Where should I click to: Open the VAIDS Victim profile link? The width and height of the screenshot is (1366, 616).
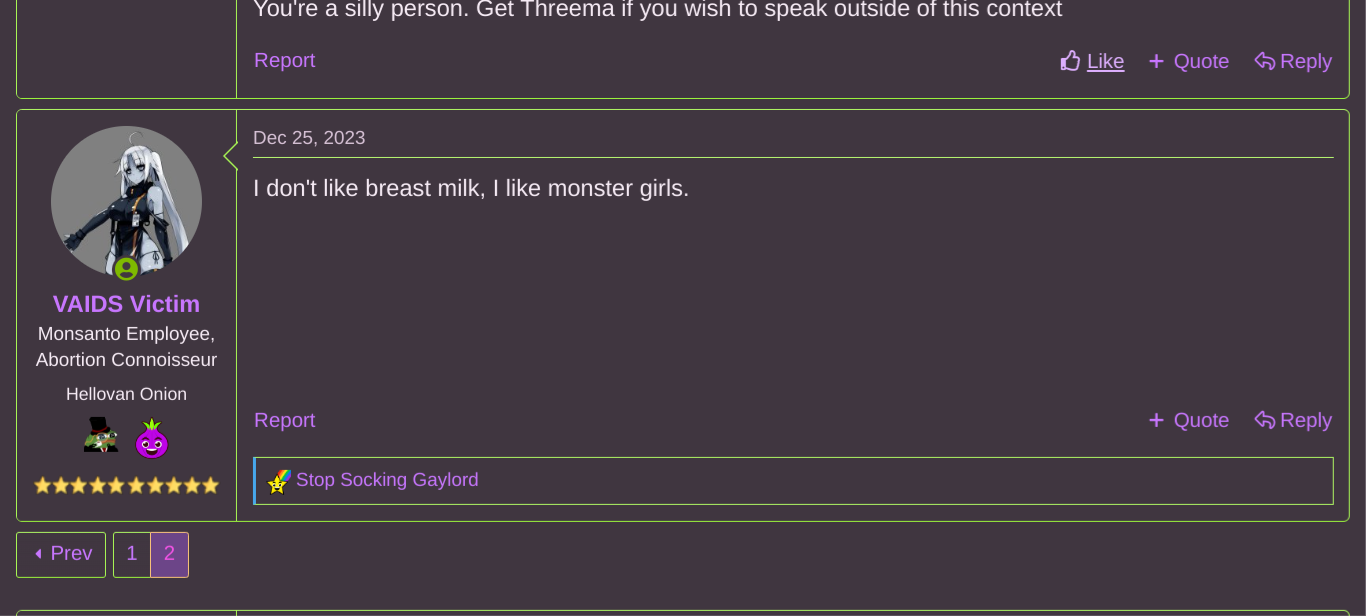[x=126, y=304]
